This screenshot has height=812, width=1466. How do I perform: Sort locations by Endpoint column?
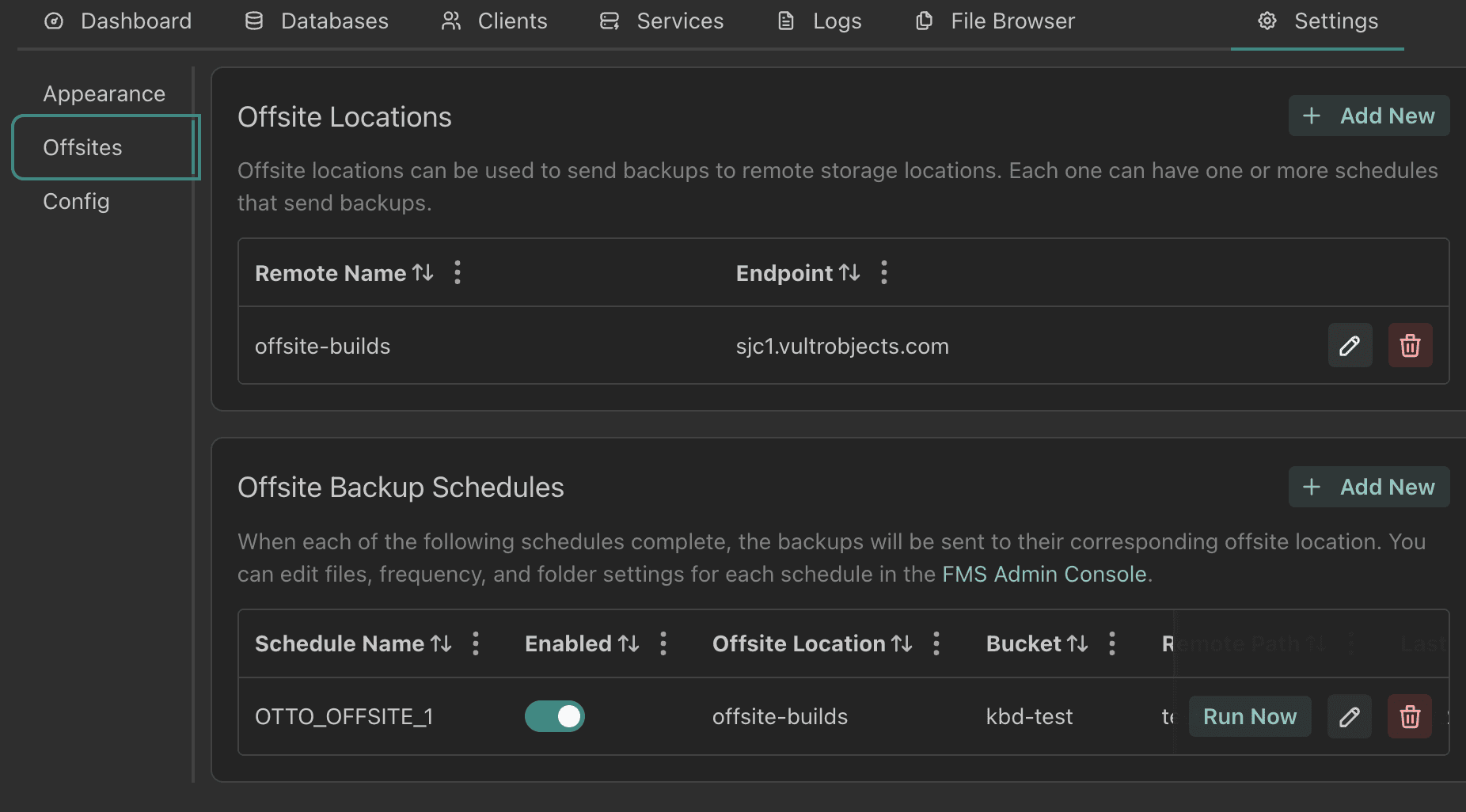click(x=849, y=273)
